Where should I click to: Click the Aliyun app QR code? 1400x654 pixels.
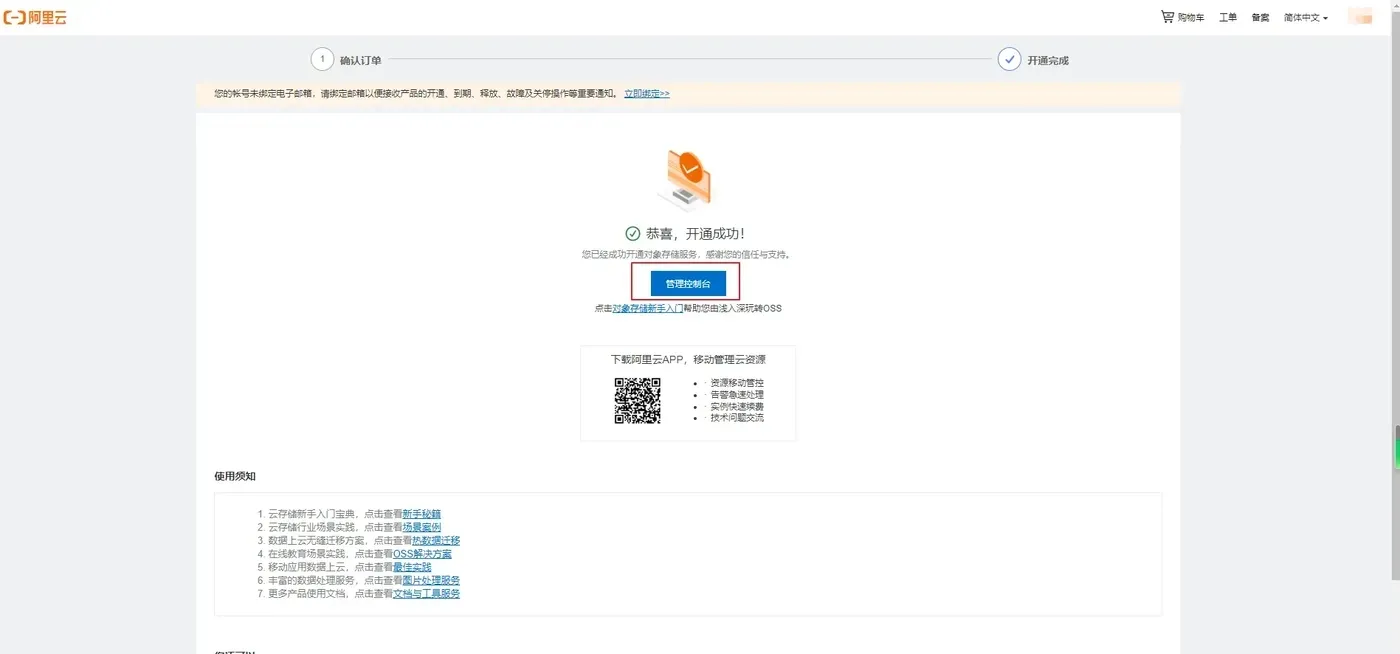tap(637, 400)
